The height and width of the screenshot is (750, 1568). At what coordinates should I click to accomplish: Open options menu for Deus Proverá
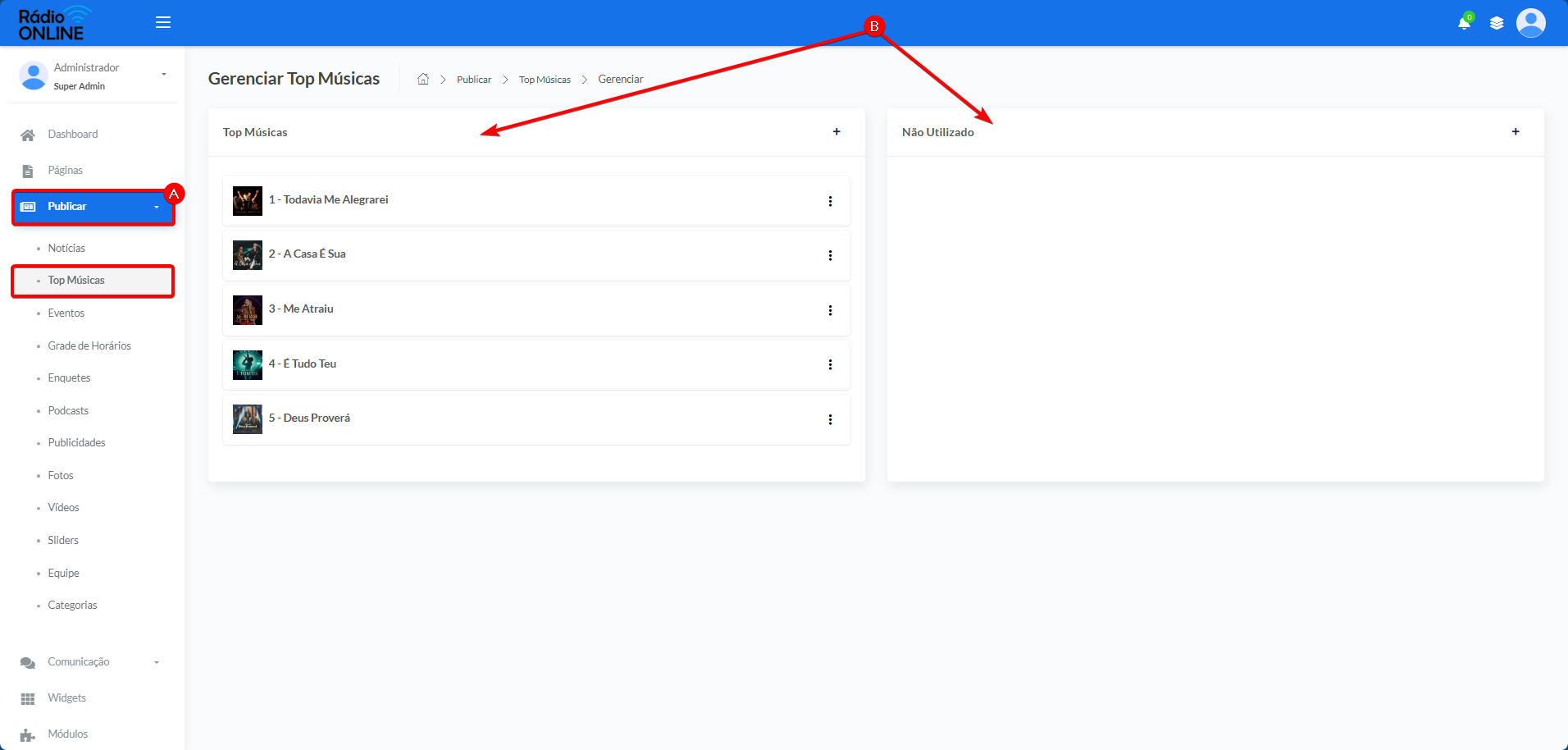[x=830, y=419]
